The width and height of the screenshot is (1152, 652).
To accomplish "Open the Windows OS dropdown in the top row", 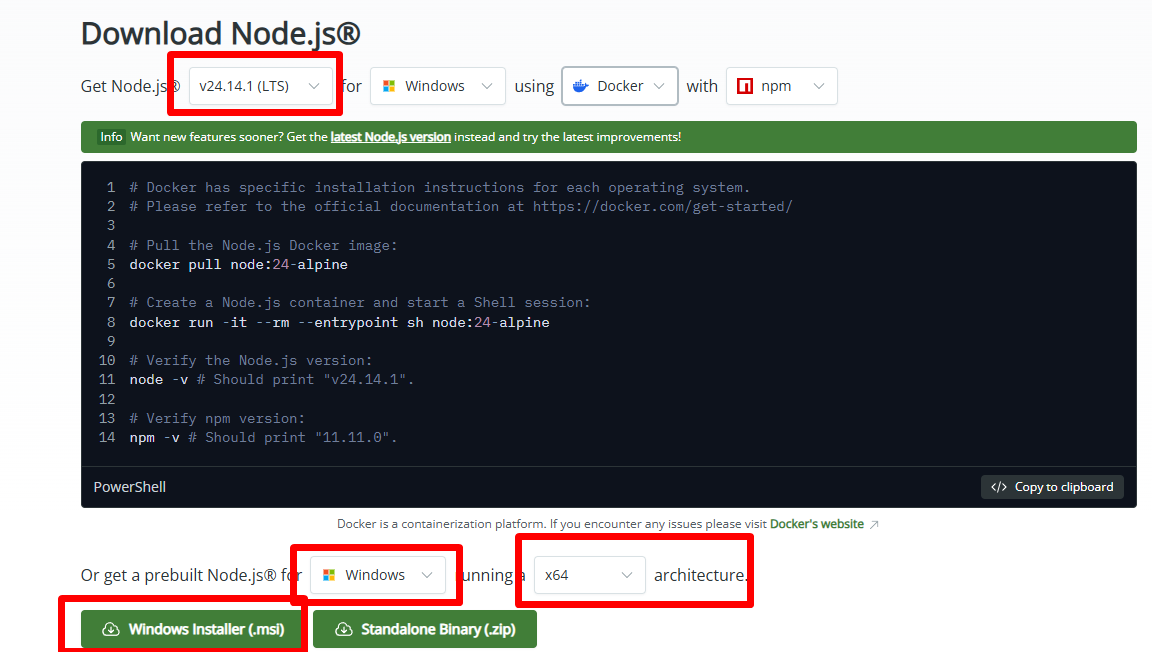I will (x=437, y=86).
